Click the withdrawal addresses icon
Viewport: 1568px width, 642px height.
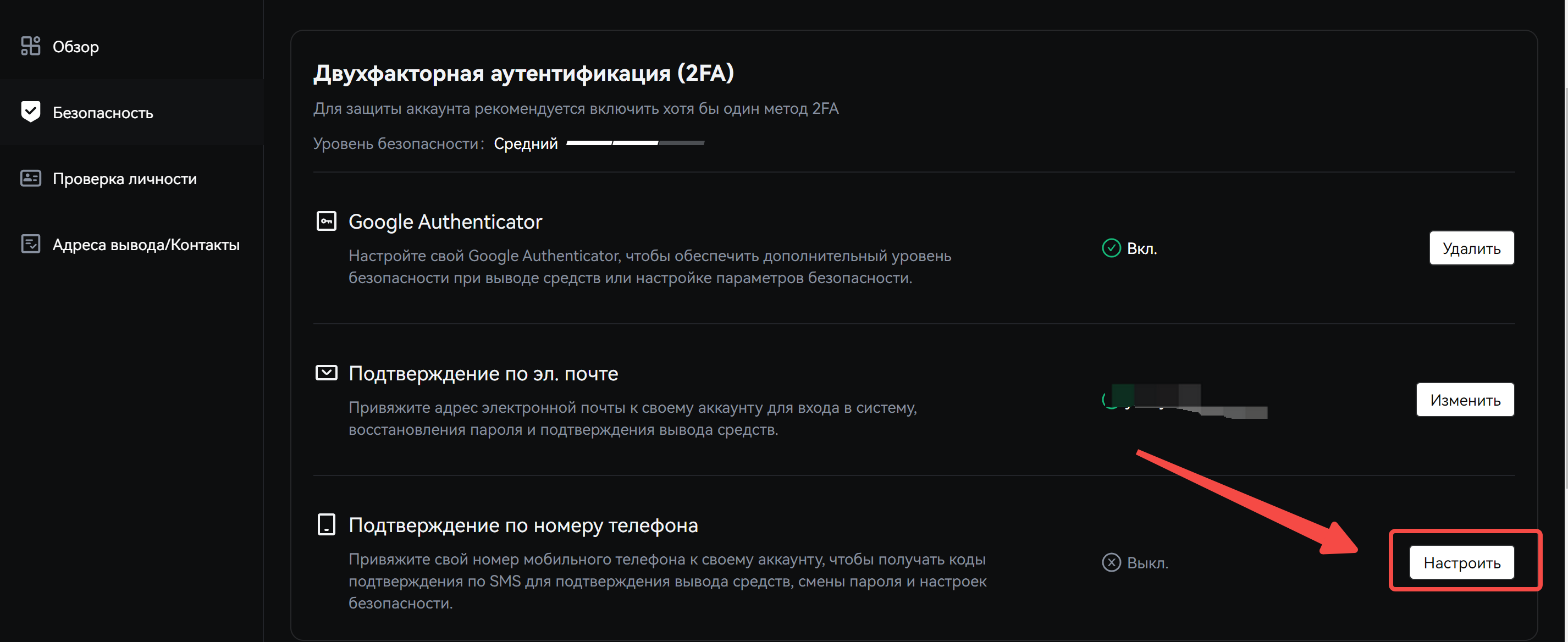30,244
